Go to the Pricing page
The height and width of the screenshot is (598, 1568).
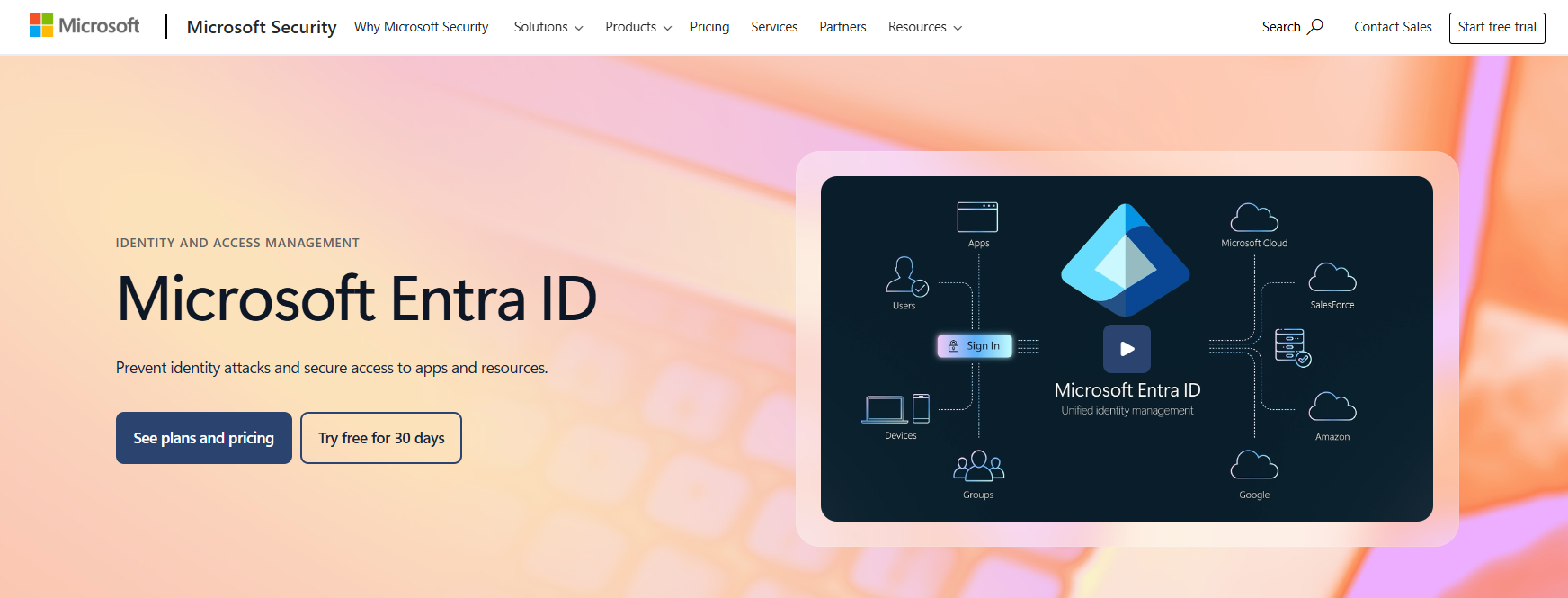tap(709, 27)
